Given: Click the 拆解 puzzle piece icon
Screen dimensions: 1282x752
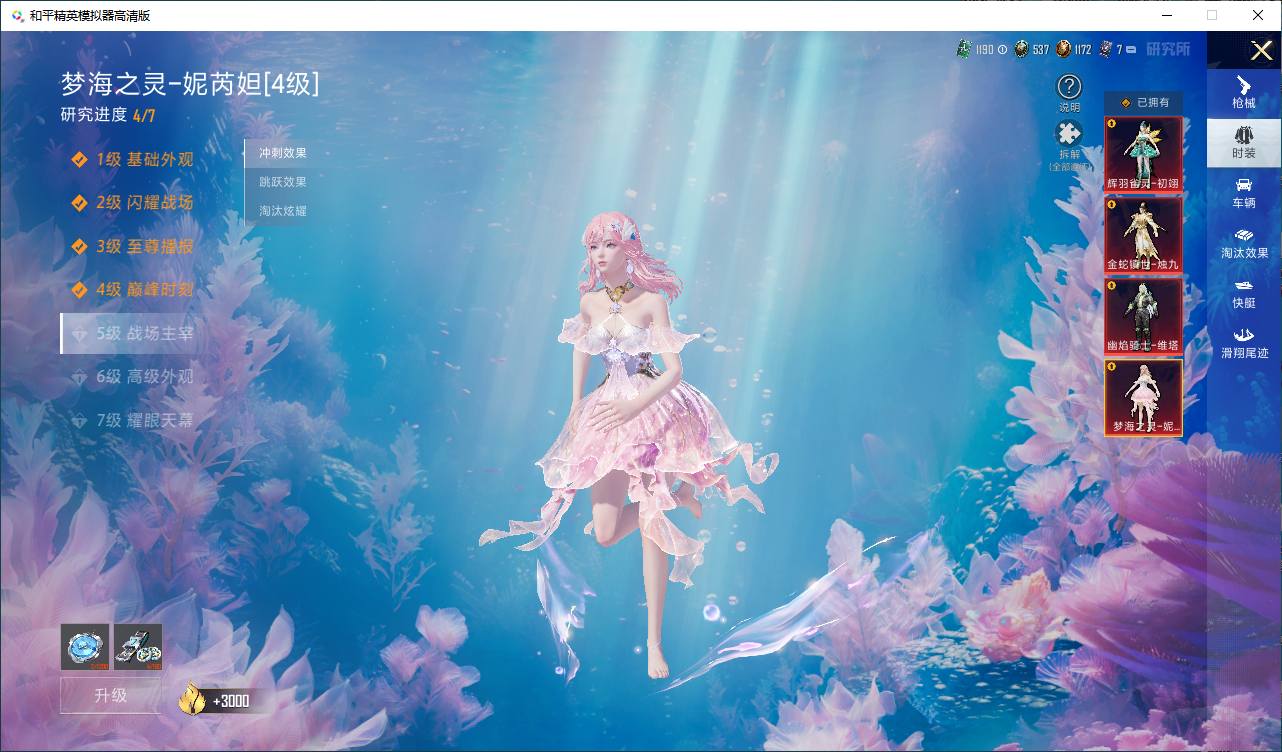Looking at the screenshot, I should pyautogui.click(x=1069, y=134).
